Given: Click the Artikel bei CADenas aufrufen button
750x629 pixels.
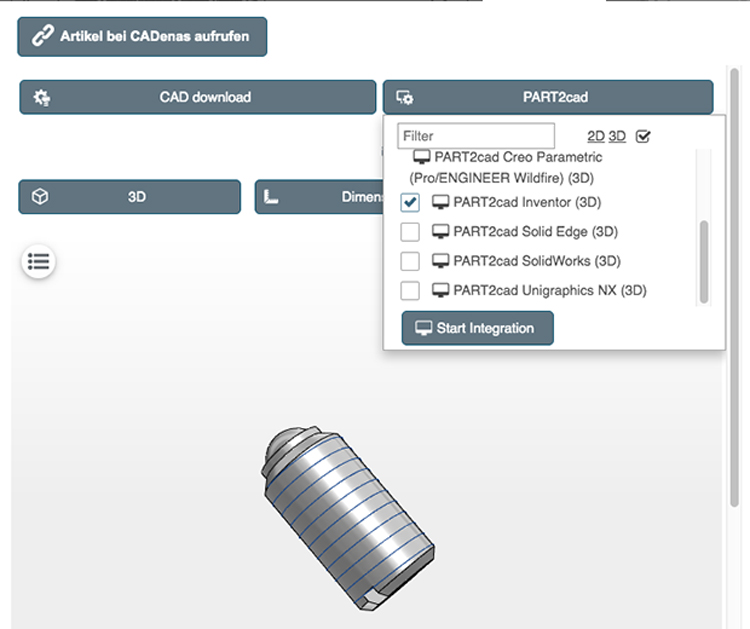Looking at the screenshot, I should 142,37.
